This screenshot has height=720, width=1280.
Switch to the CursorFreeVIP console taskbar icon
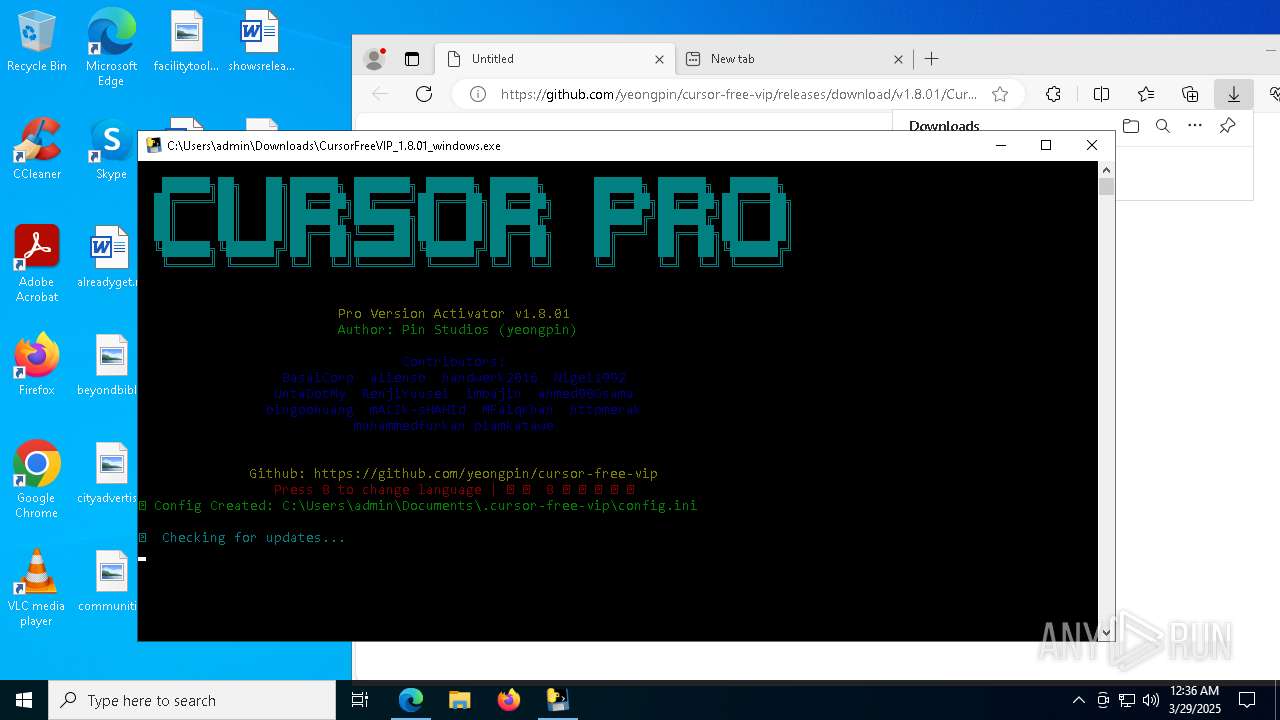(558, 700)
